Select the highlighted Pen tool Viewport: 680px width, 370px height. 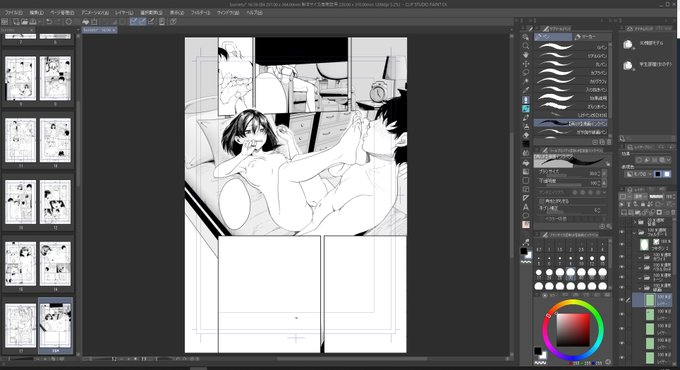[526, 100]
